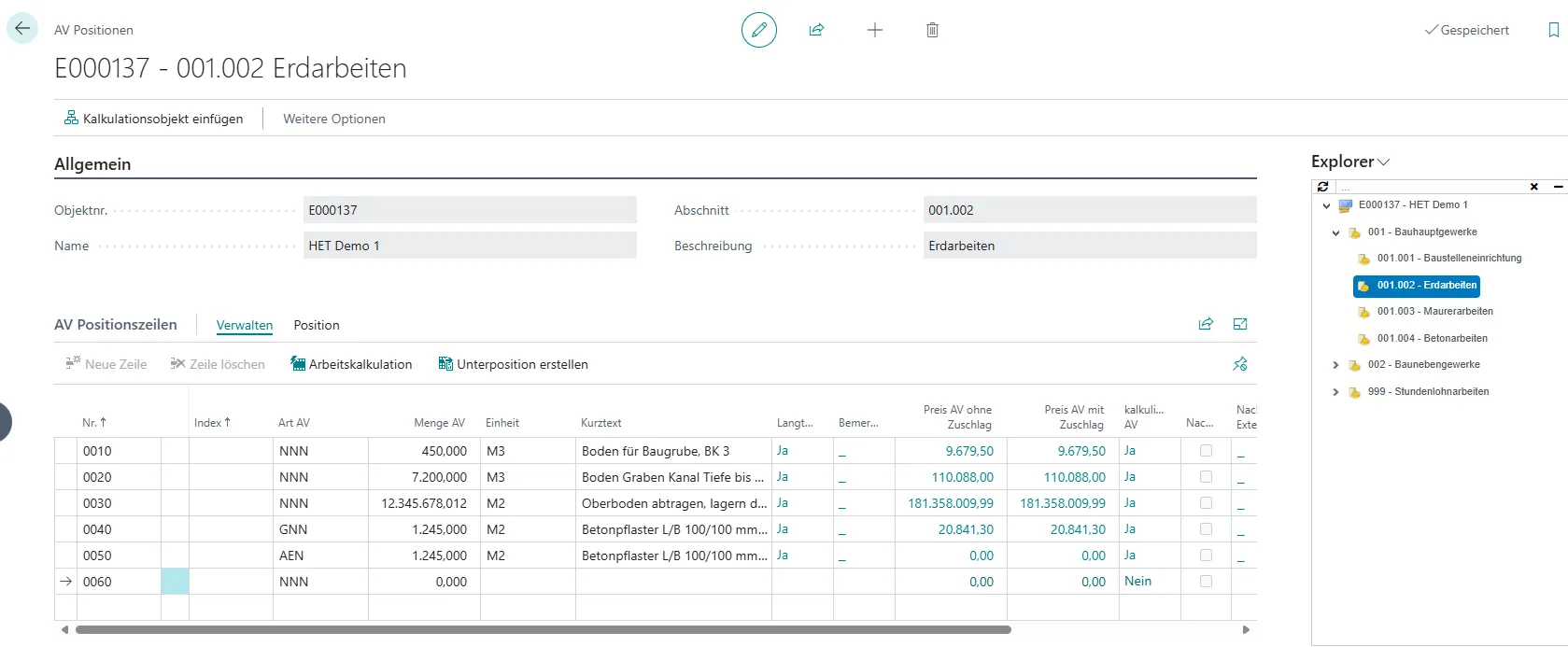Expand the 002 - Baunebengewerke node
The image size is (1568, 647).
point(1335,365)
